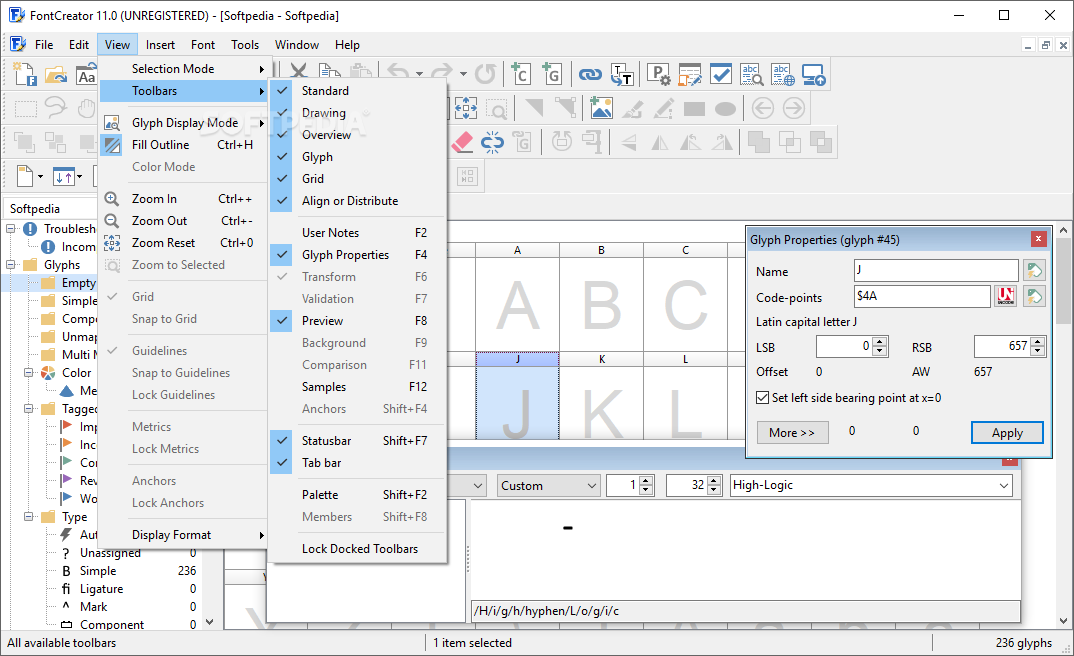The image size is (1074, 656).
Task: Open the undo history dropdown arrow
Action: [x=419, y=73]
